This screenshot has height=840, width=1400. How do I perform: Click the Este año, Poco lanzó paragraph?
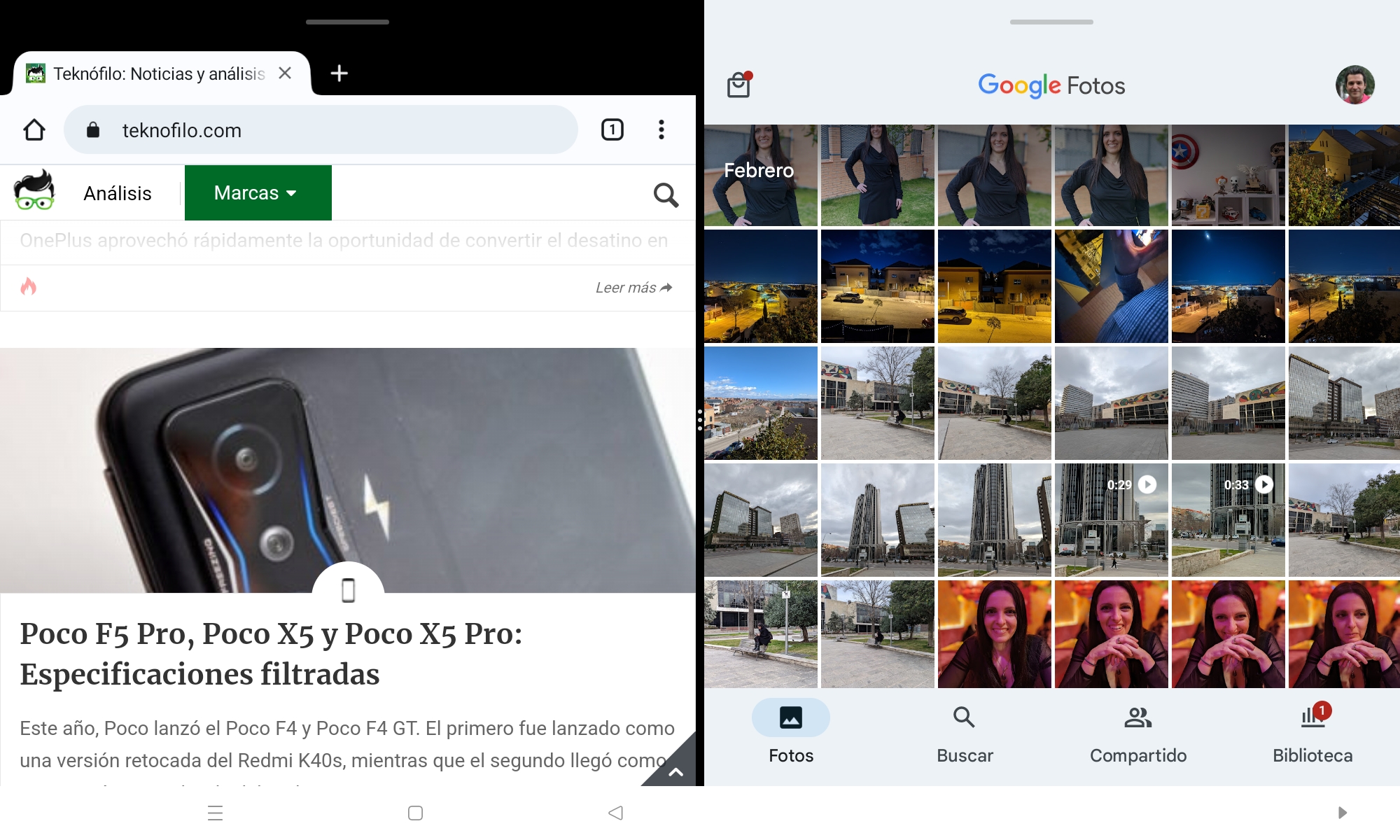[347, 745]
